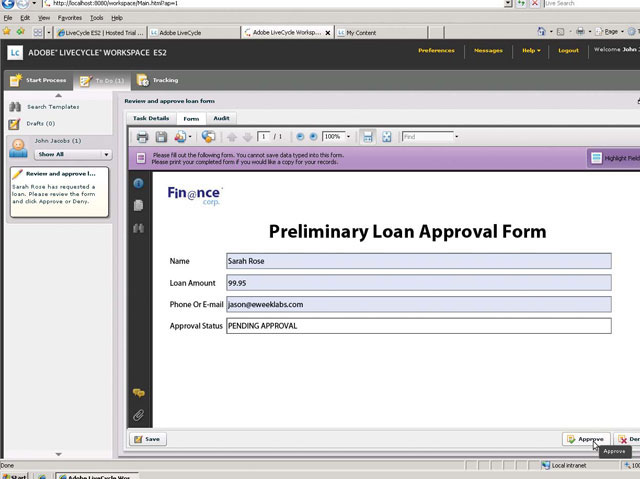Open the Messages link
Screen dimensions: 640x479
[488, 51]
